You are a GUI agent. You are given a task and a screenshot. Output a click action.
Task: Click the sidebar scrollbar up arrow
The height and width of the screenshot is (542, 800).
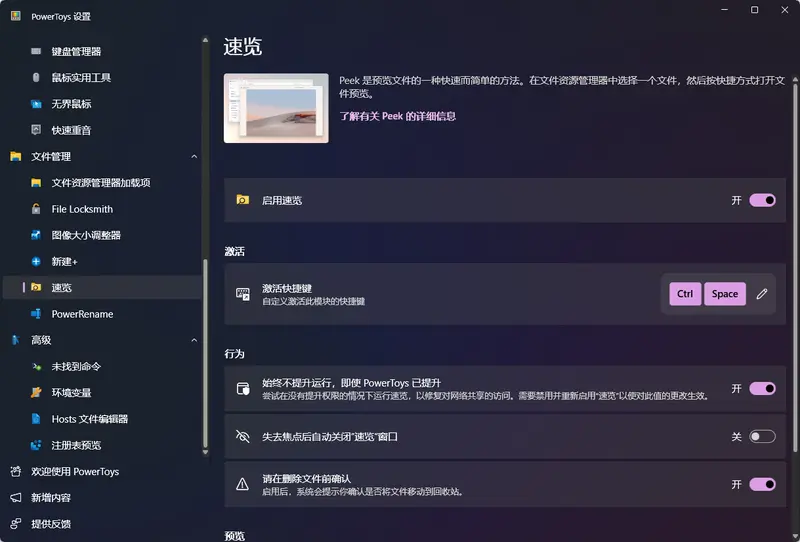pyautogui.click(x=205, y=40)
